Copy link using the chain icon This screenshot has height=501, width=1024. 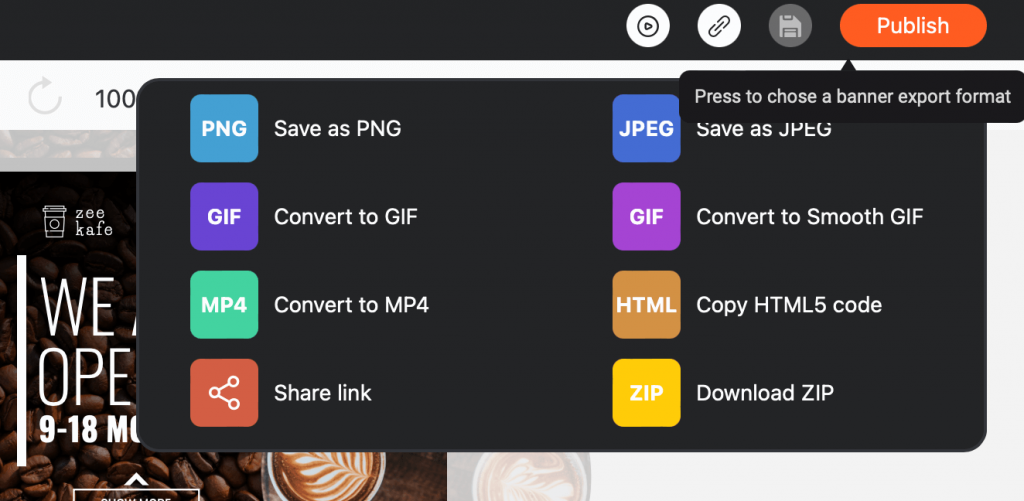[719, 26]
